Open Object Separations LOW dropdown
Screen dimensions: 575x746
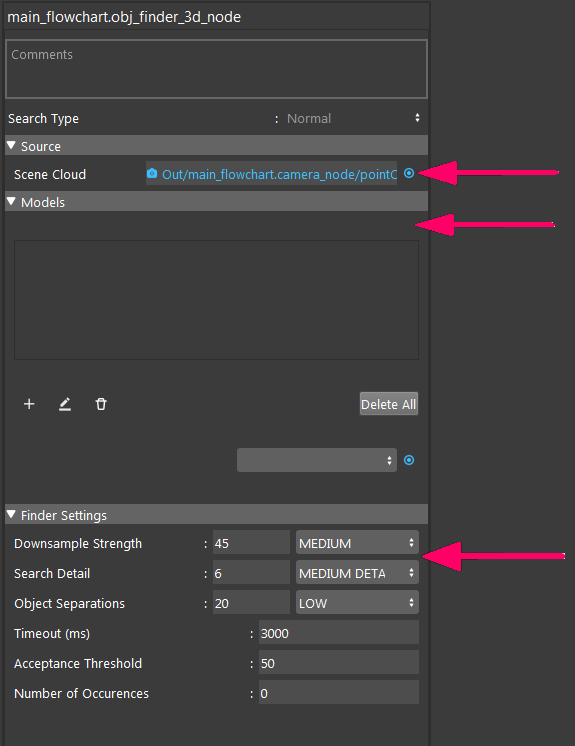[357, 603]
